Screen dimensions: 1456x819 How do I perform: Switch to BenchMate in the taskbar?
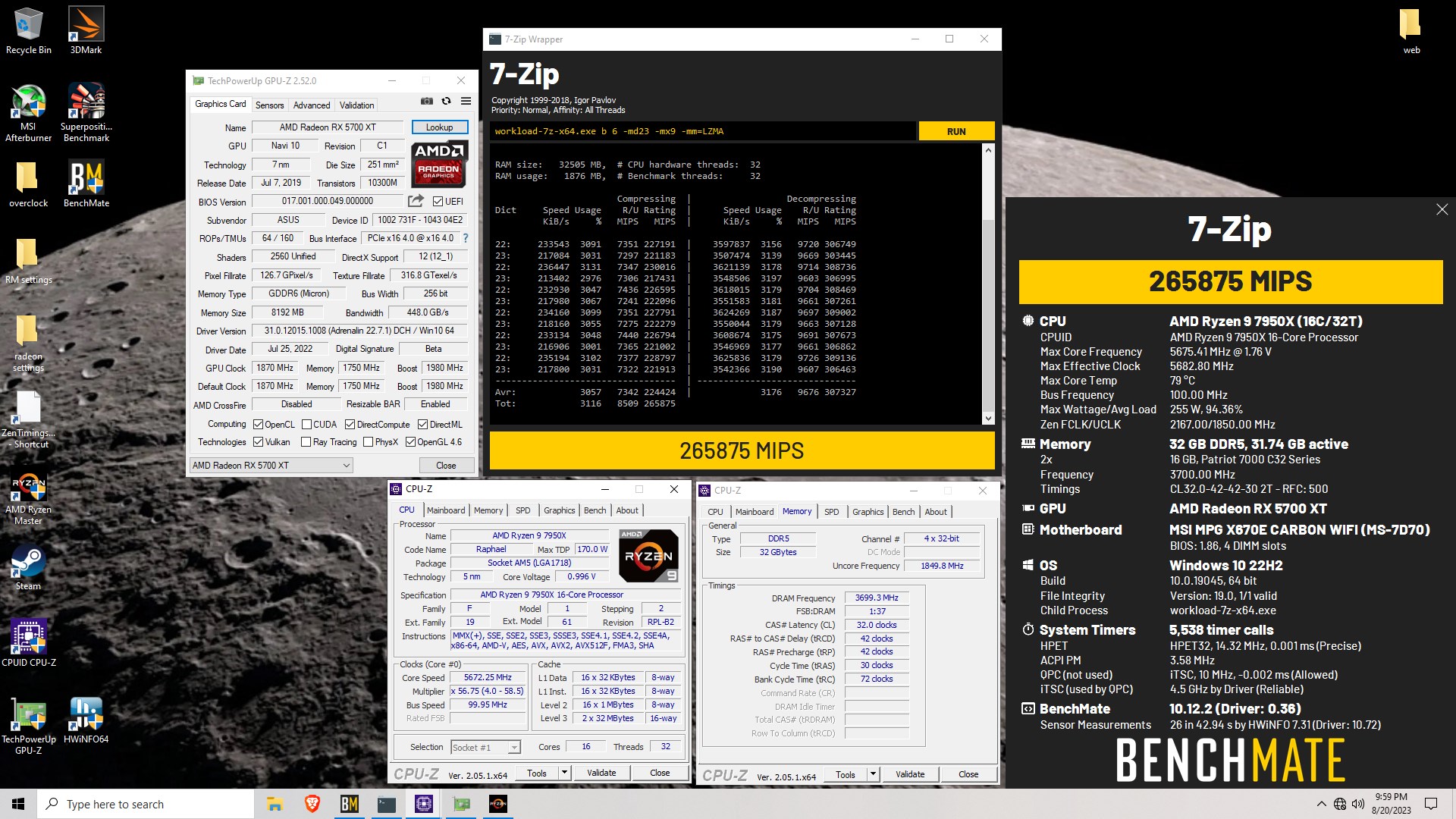pyautogui.click(x=349, y=804)
